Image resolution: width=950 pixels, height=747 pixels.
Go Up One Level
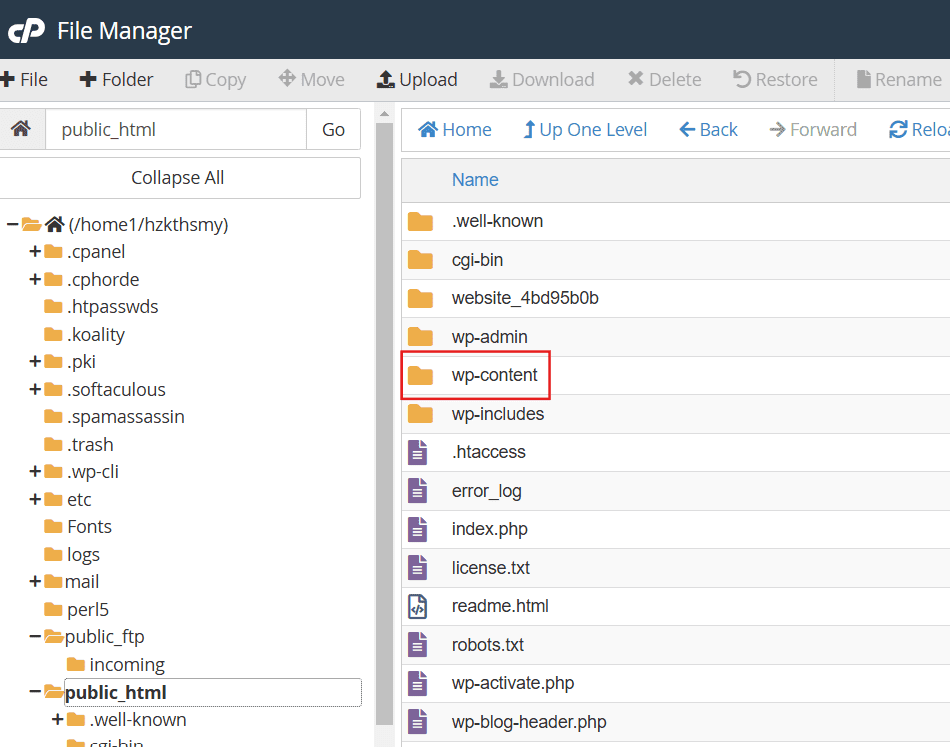tap(585, 130)
